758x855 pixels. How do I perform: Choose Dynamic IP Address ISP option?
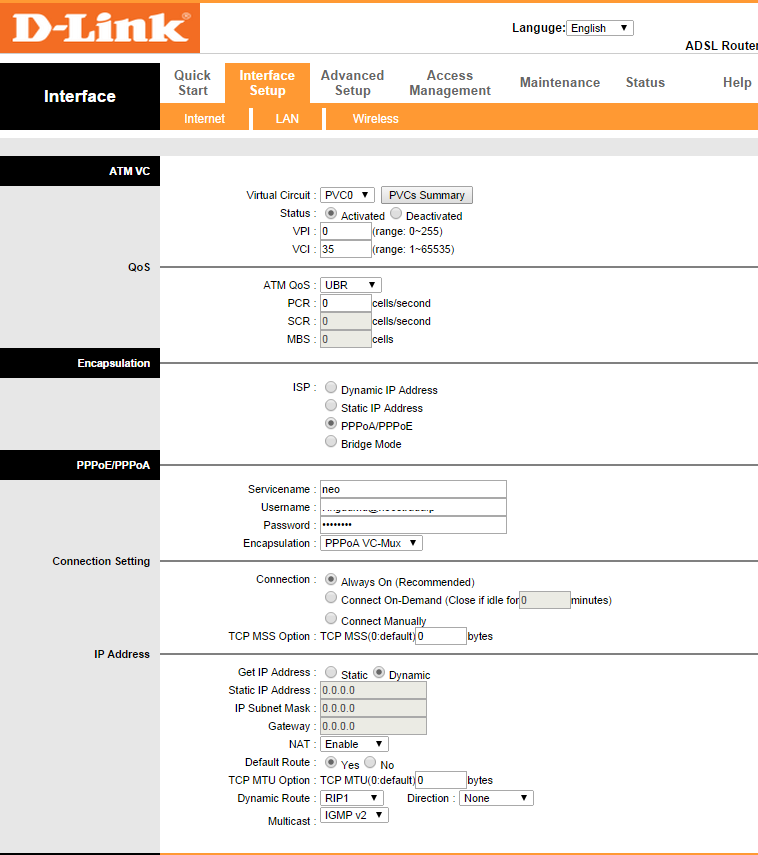[330, 387]
